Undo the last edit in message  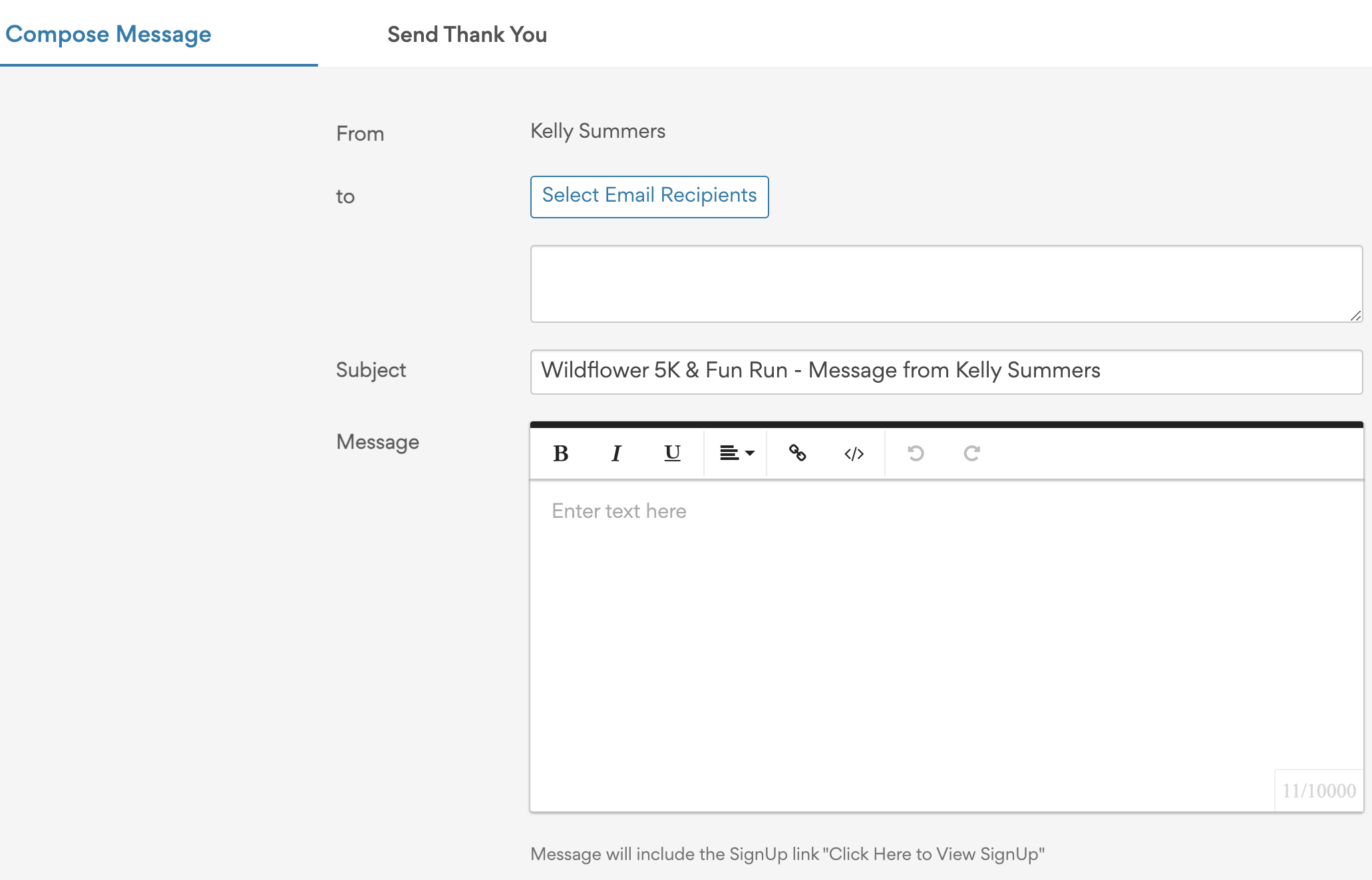[916, 453]
